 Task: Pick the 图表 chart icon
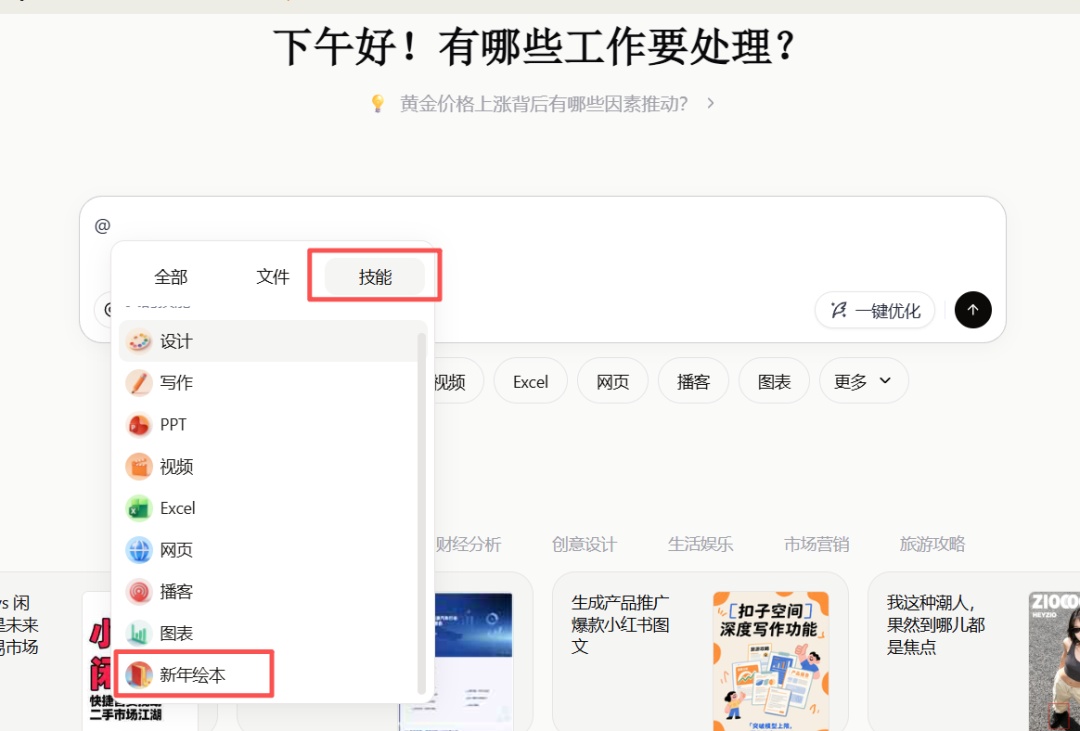pyautogui.click(x=139, y=633)
